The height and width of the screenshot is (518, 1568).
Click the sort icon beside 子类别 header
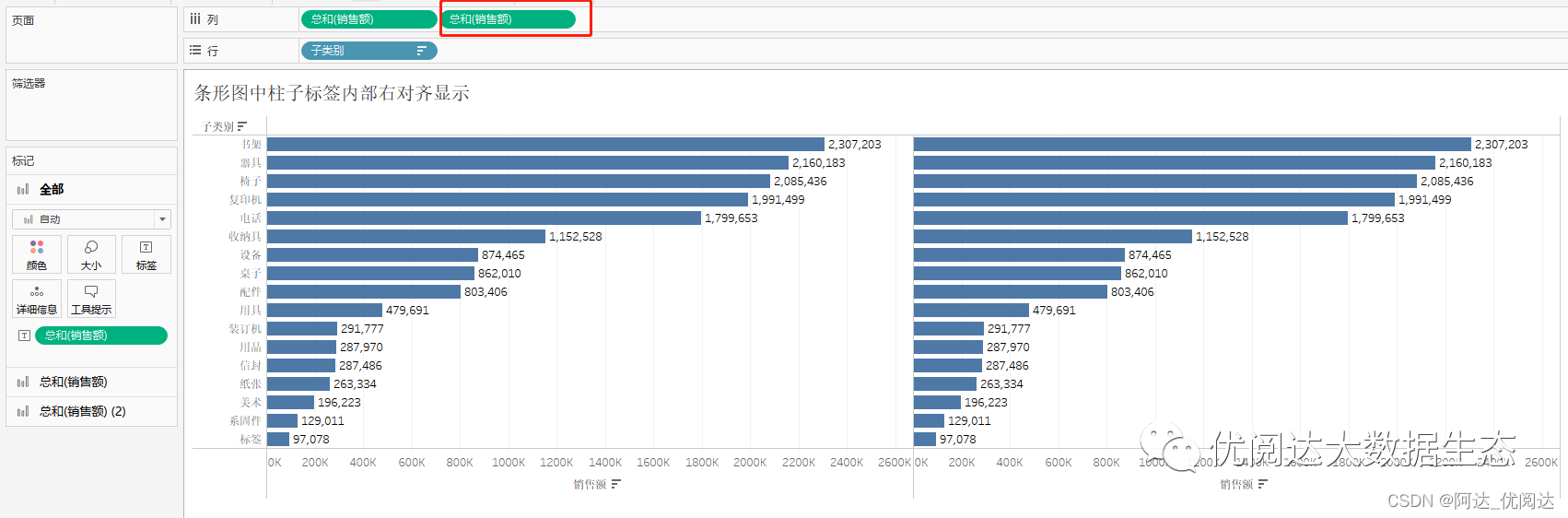click(242, 126)
